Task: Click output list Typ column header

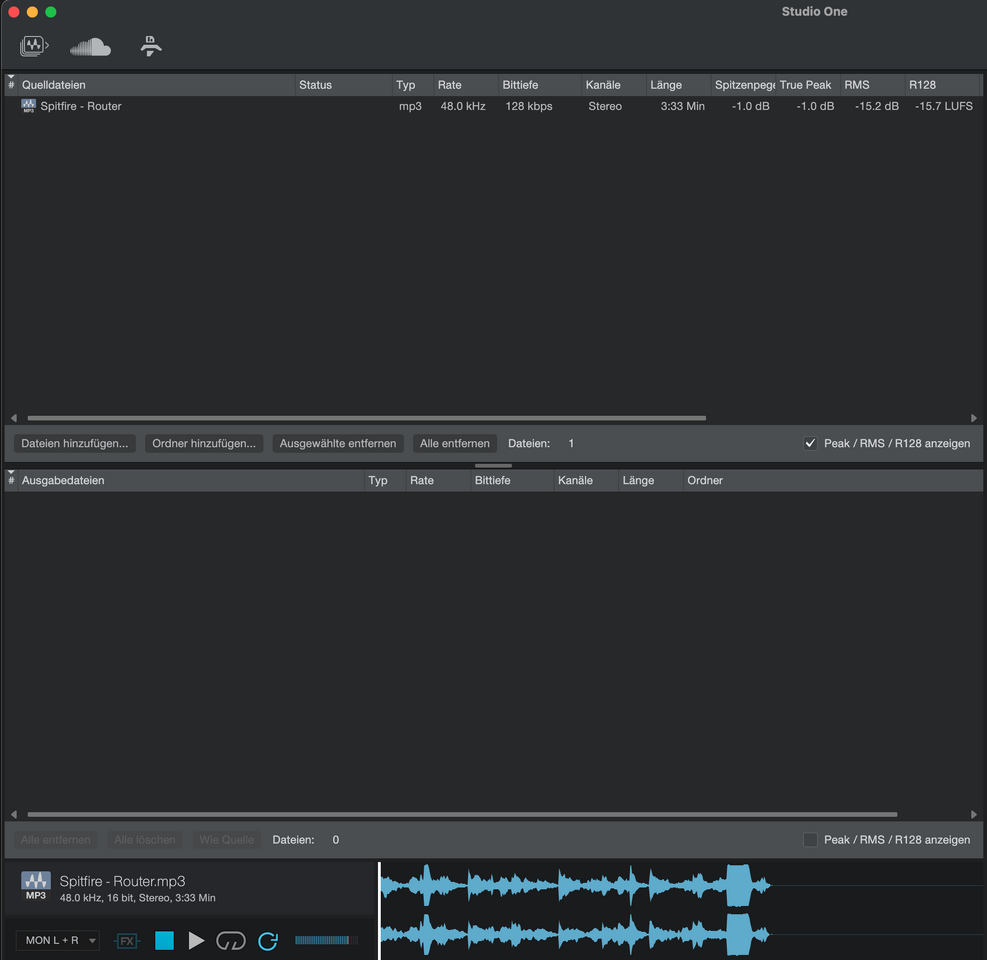Action: [x=385, y=480]
